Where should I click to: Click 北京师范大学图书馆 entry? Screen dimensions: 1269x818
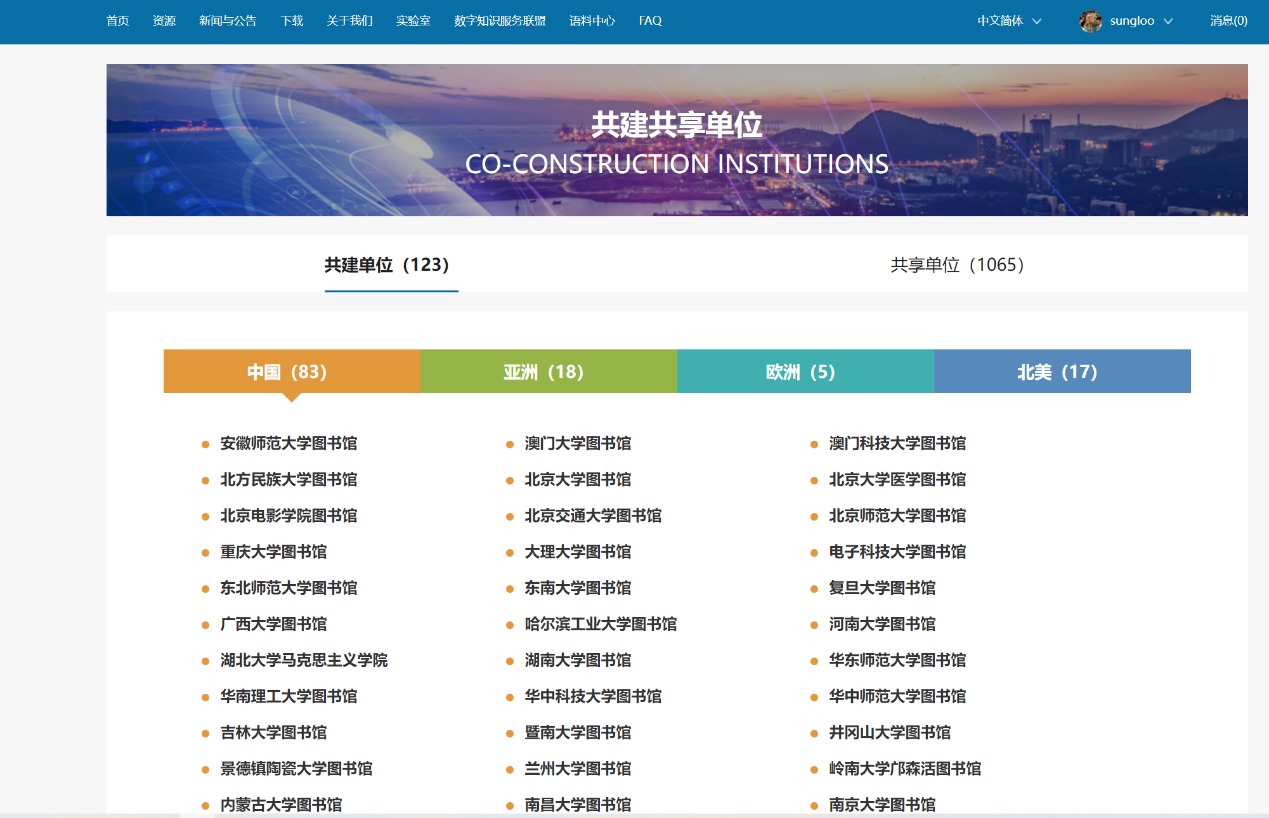(897, 515)
